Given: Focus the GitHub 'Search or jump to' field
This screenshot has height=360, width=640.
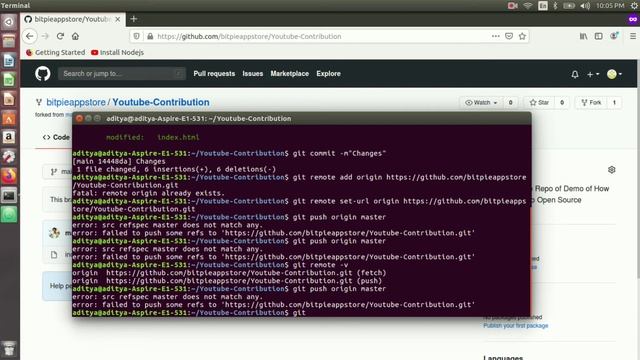Looking at the screenshot, I should click(x=122, y=74).
